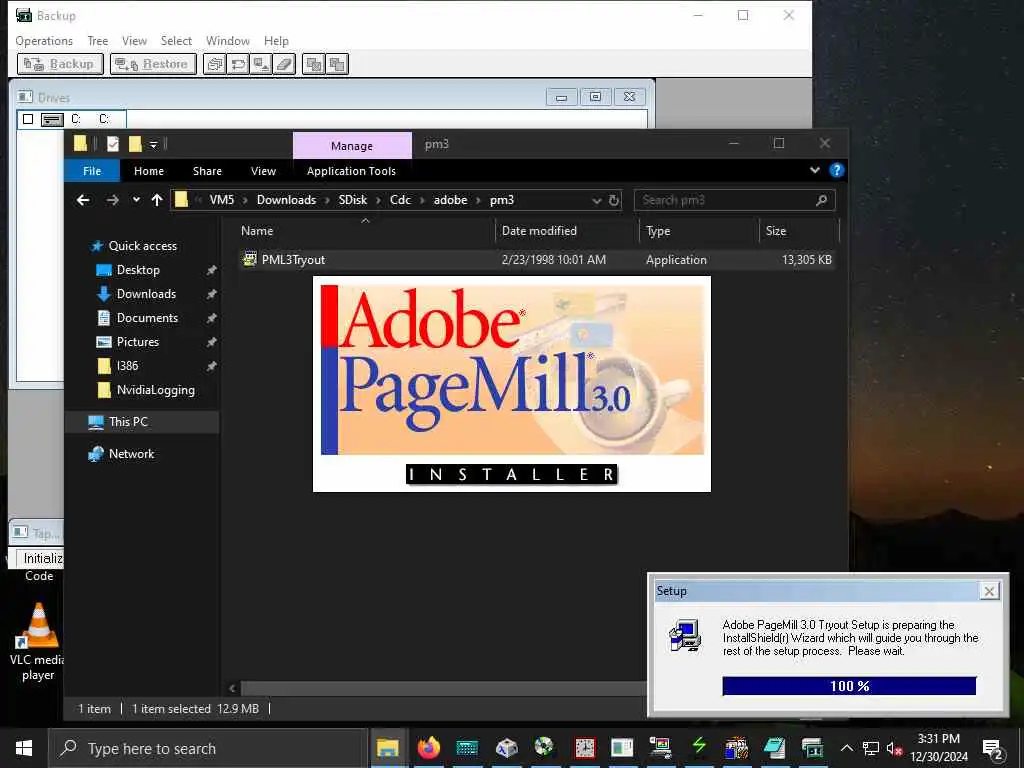Viewport: 1024px width, 768px height.
Task: Click adobe in the address bar path
Action: point(451,200)
